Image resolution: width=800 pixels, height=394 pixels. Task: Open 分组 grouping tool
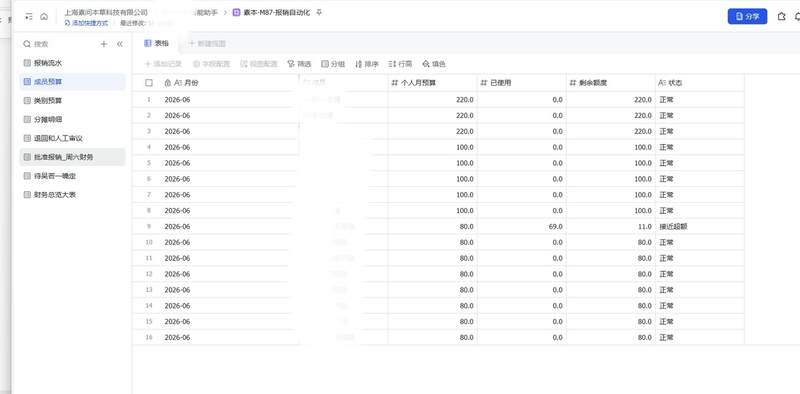pyautogui.click(x=333, y=64)
